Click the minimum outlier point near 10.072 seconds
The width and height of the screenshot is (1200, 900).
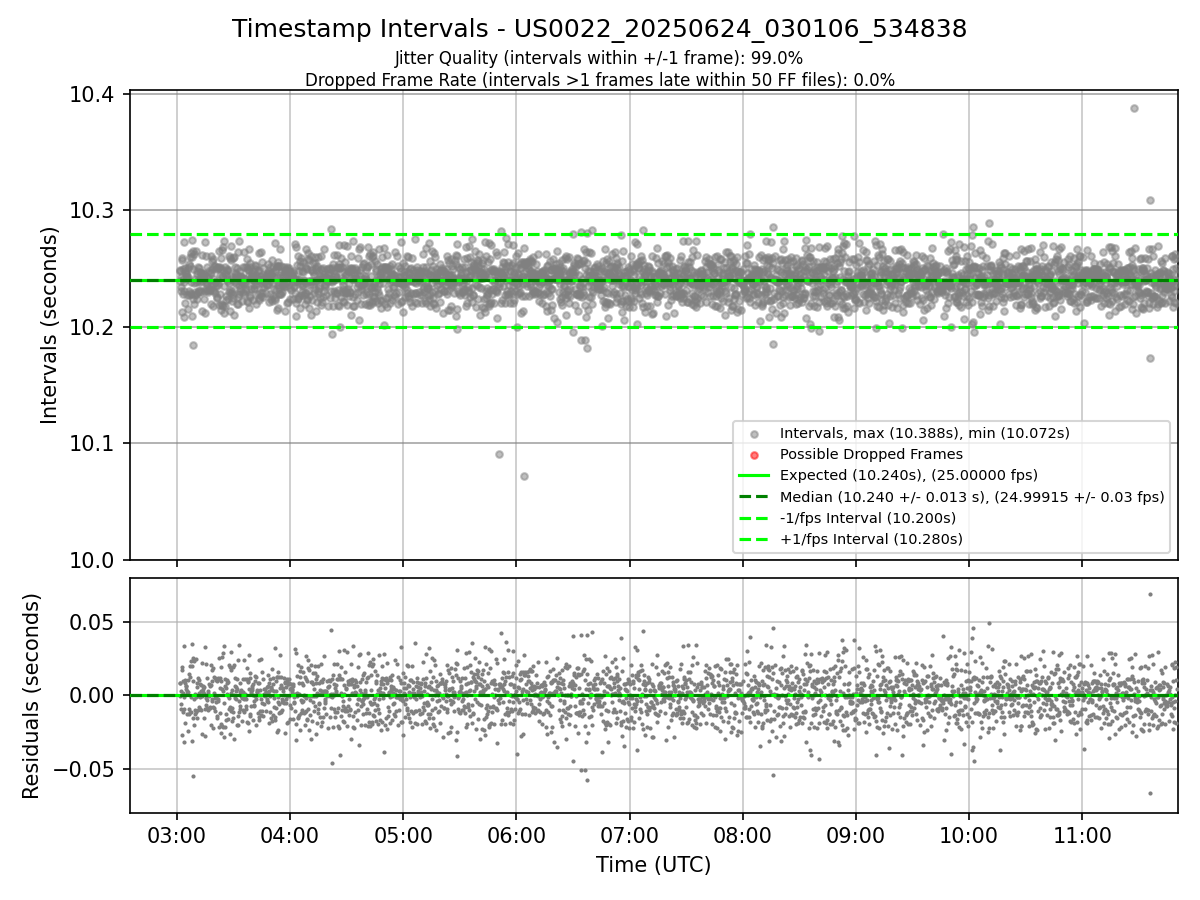coord(524,476)
